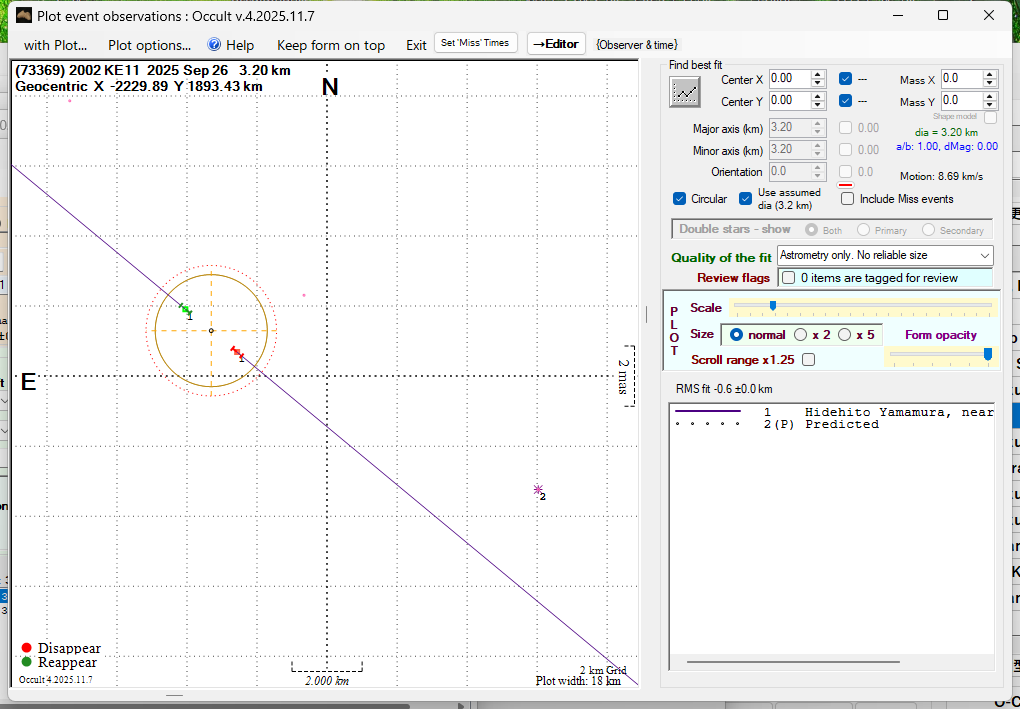The image size is (1020, 709).
Task: Click the Occult app icon in title bar
Action: (x=24, y=15)
